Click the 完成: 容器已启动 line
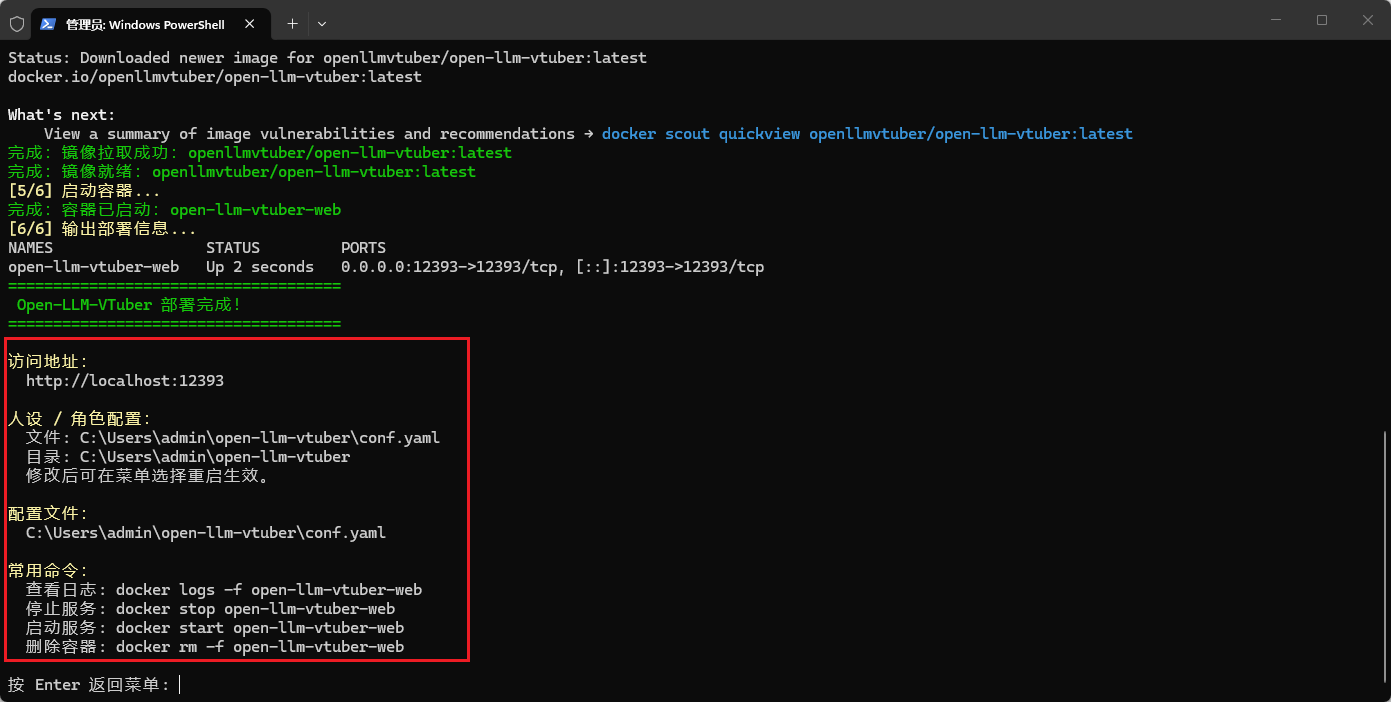The height and width of the screenshot is (702, 1391). point(175,210)
